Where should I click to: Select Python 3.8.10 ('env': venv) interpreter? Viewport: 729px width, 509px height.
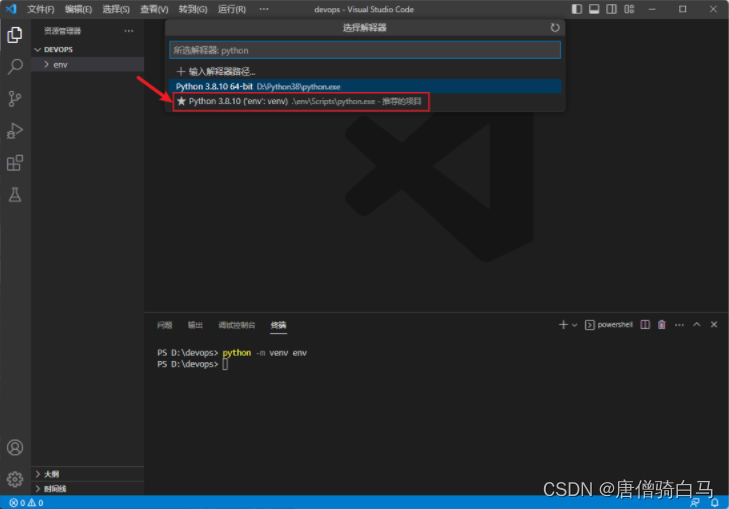(x=365, y=101)
